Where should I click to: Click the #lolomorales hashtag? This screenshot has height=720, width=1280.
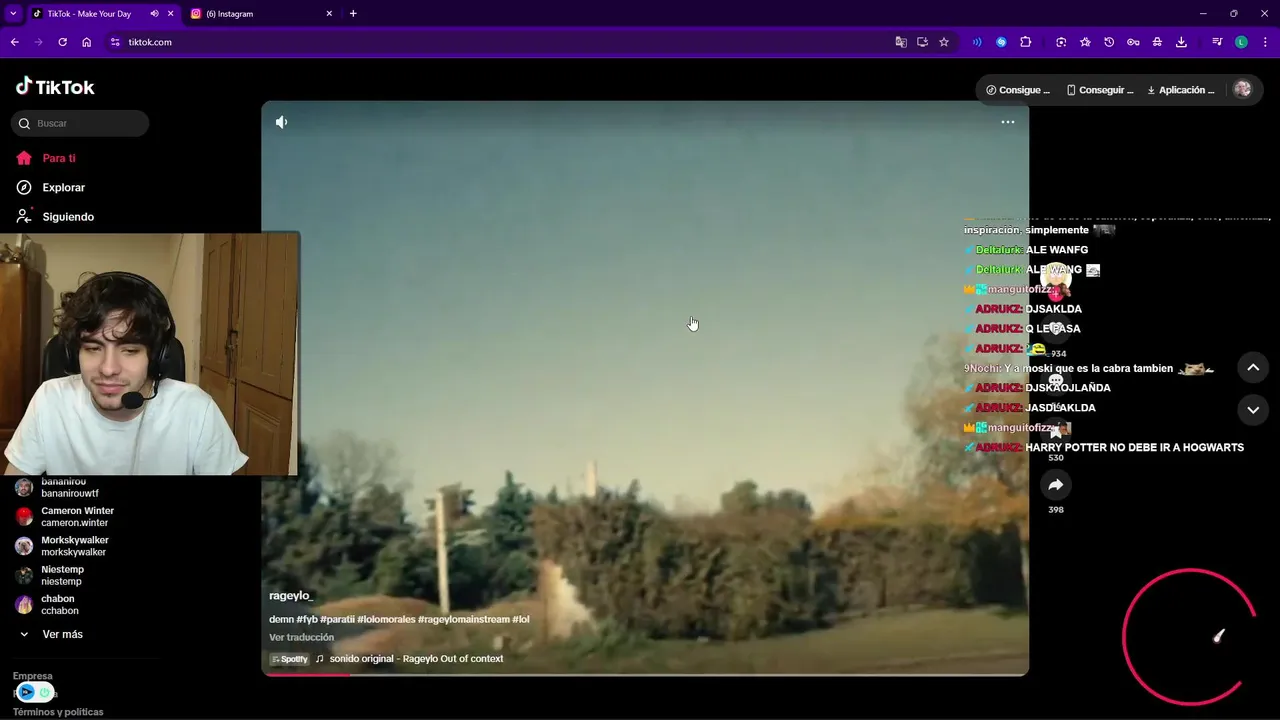click(386, 619)
